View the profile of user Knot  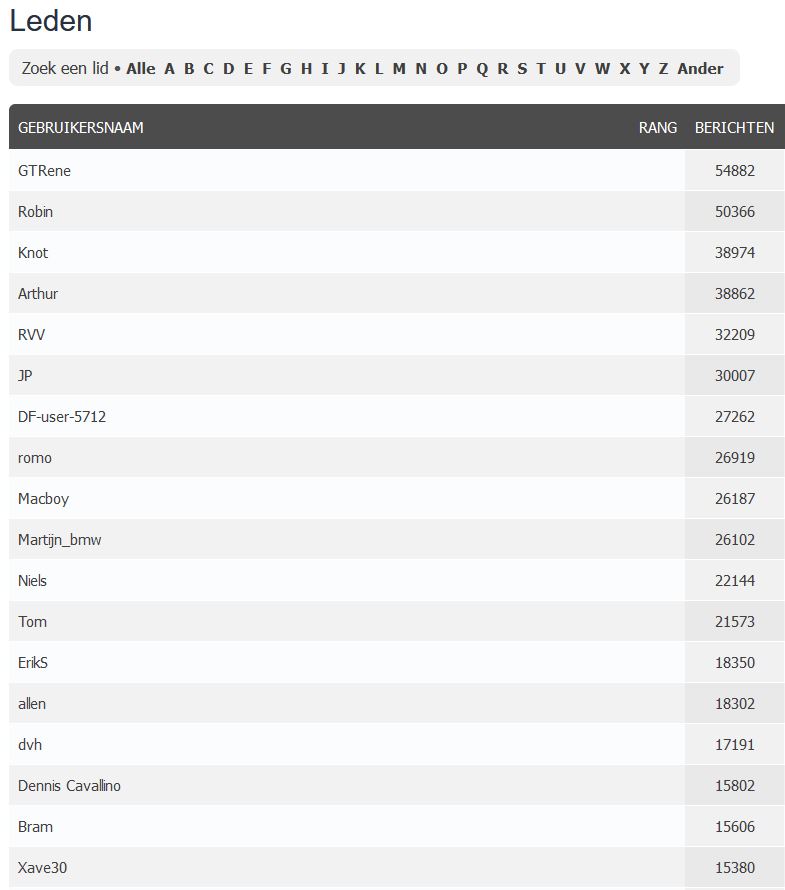point(33,253)
